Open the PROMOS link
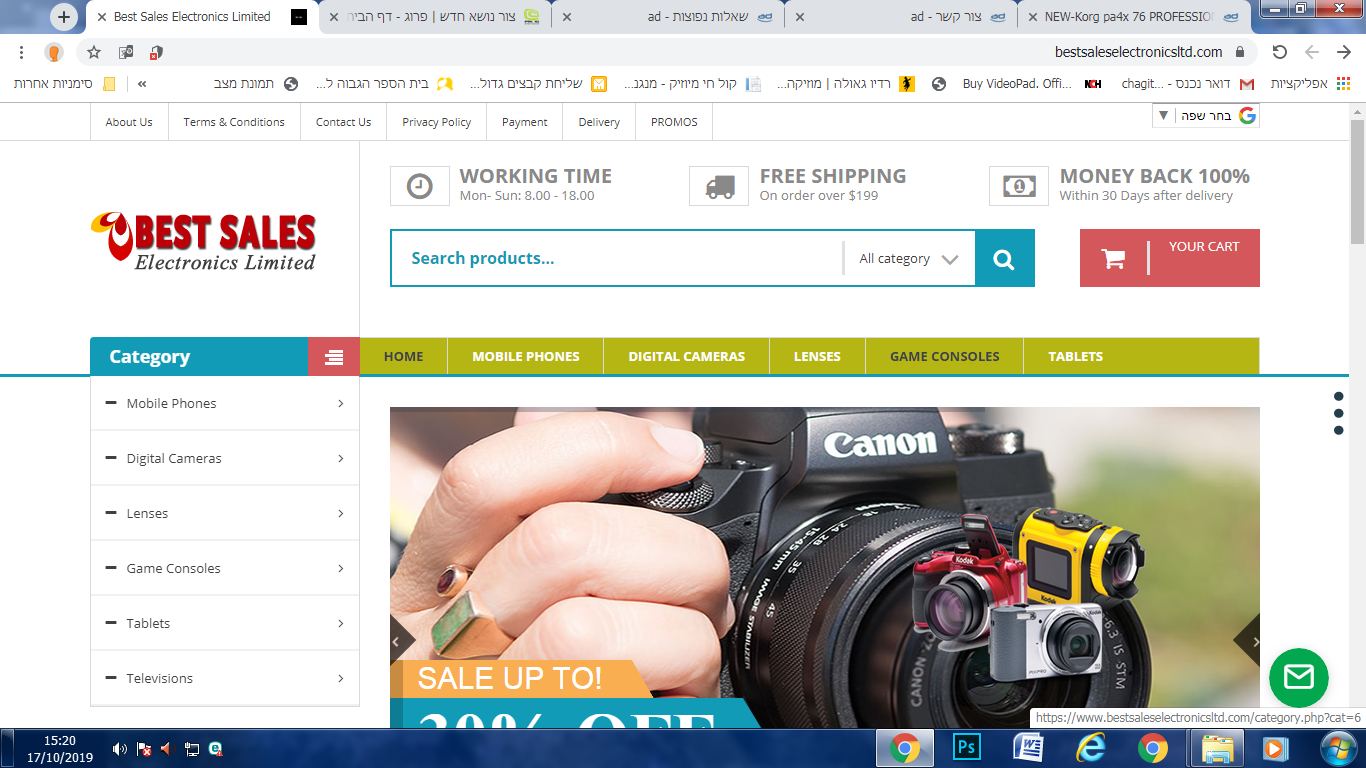This screenshot has height=768, width=1366. [x=674, y=122]
